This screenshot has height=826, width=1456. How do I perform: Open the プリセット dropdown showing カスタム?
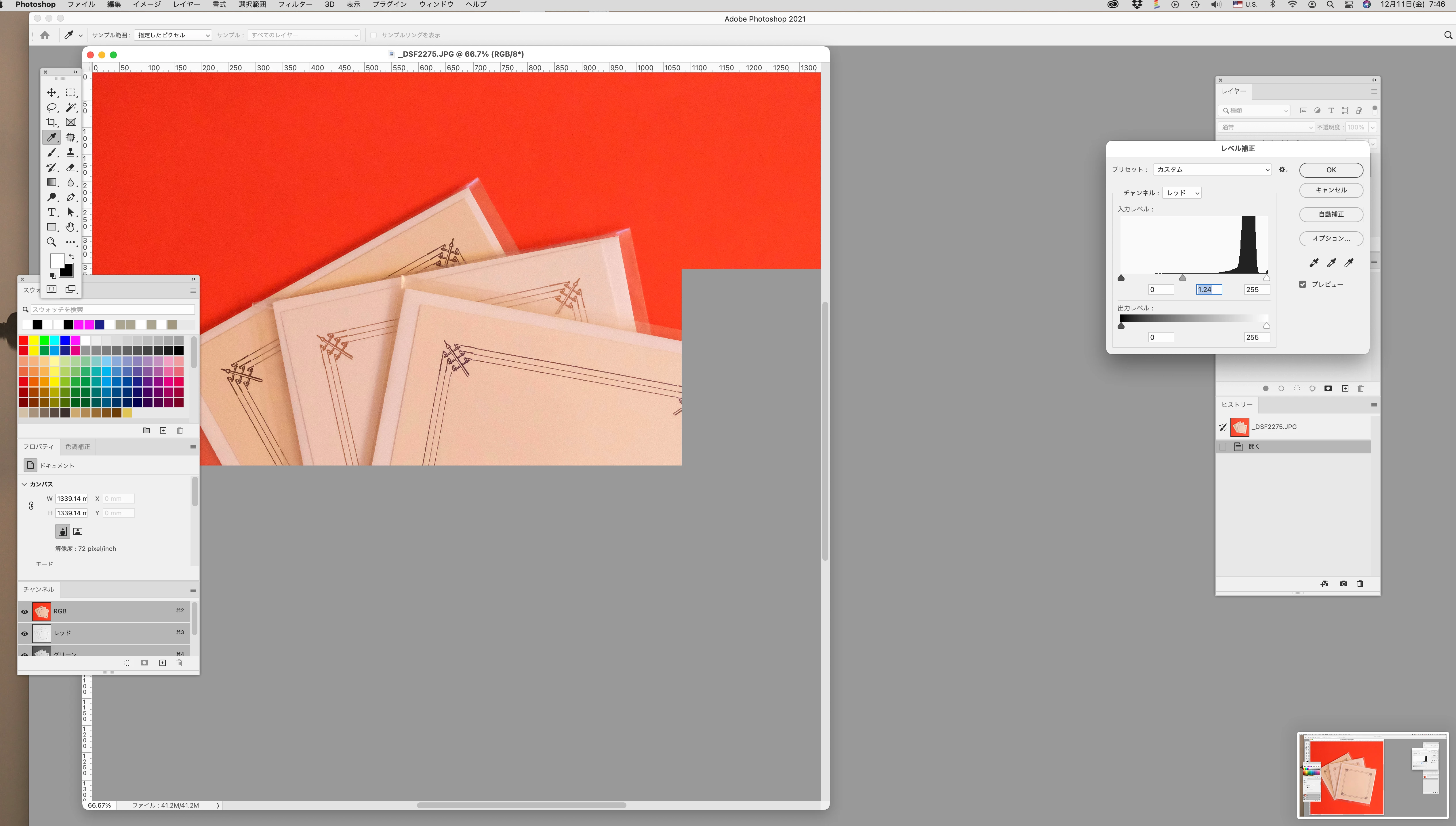tap(1212, 170)
